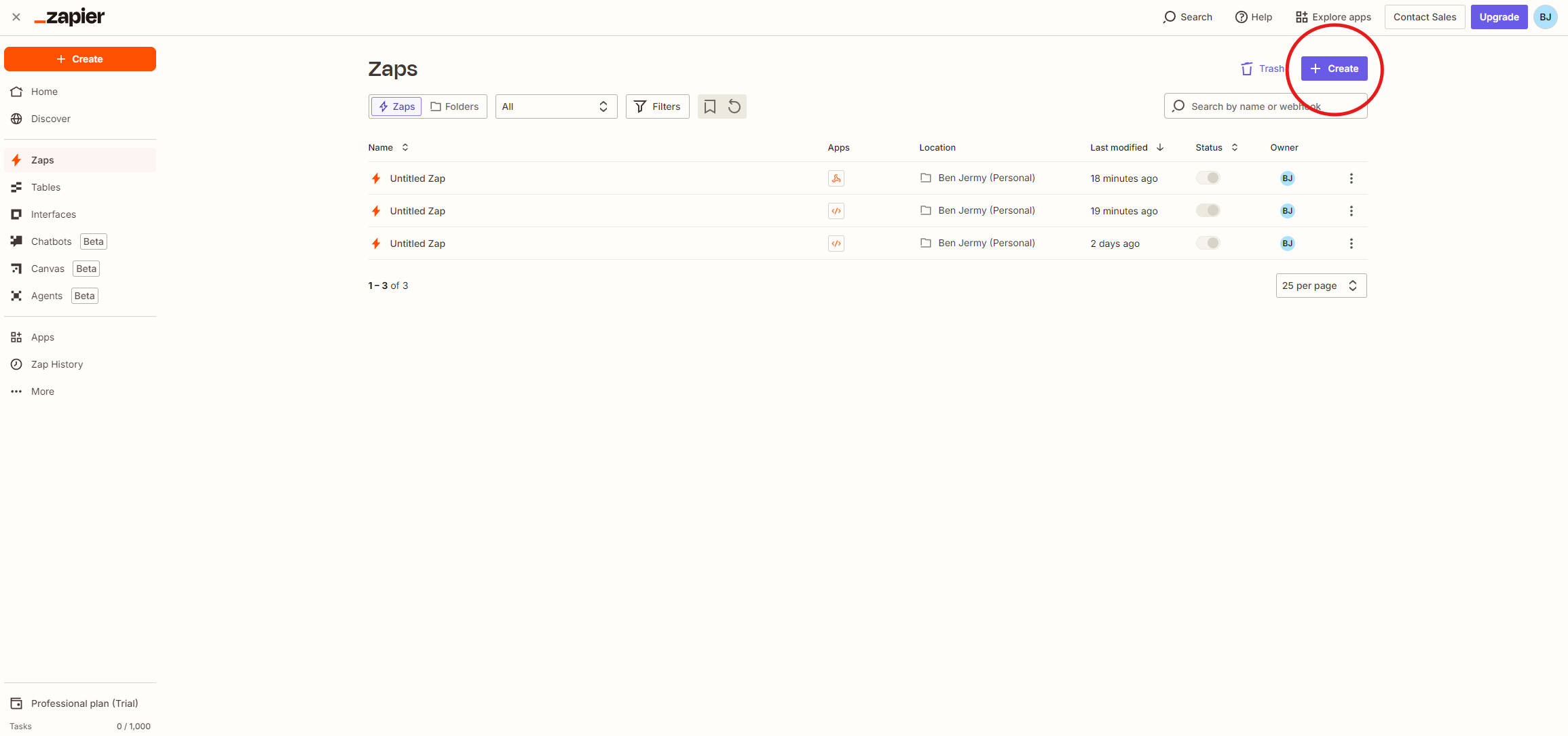Open Zap History in the sidebar
The image size is (1568, 736).
(57, 364)
